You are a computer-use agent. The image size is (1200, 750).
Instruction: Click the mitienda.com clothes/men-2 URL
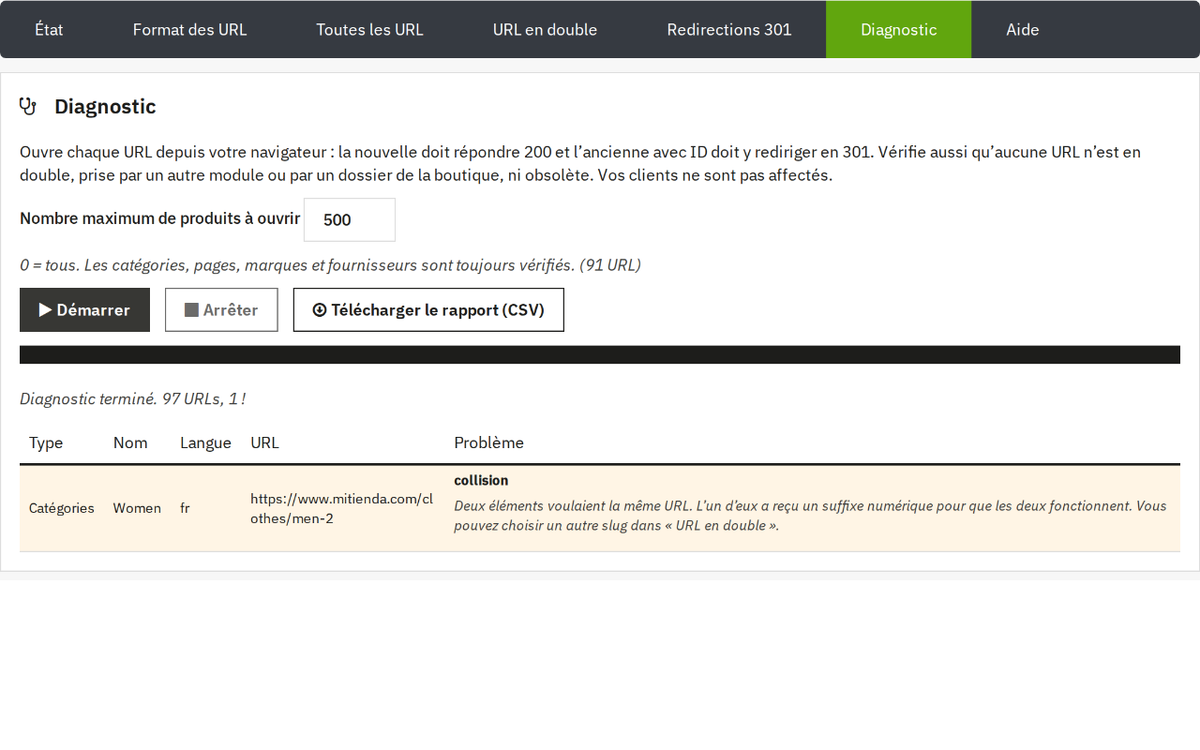342,508
